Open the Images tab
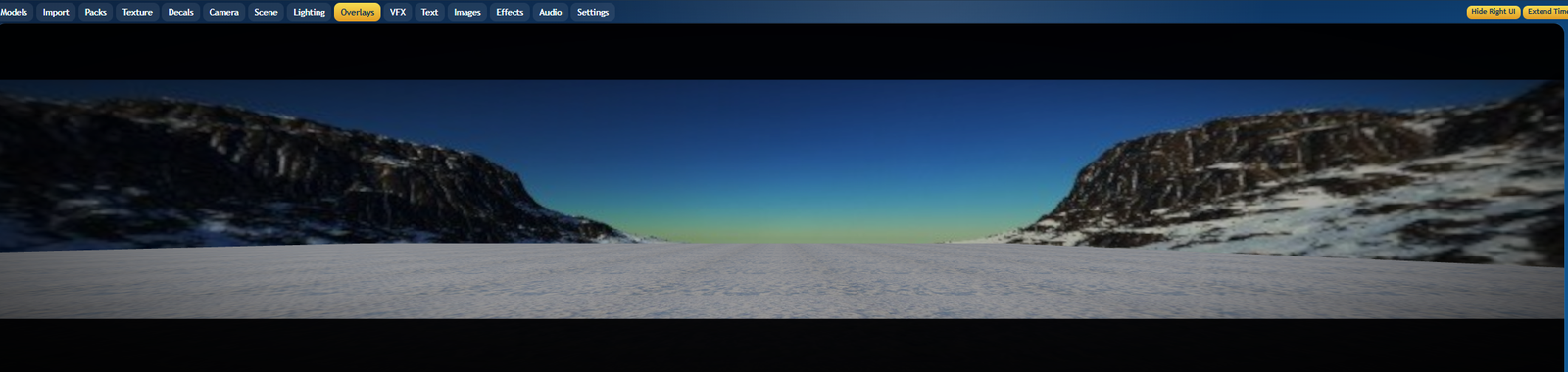Viewport: 1568px width, 372px height. 467,12
